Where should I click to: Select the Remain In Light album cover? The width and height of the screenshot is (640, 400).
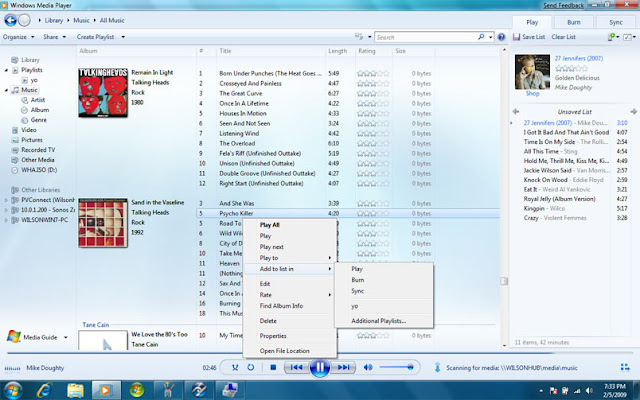103,93
